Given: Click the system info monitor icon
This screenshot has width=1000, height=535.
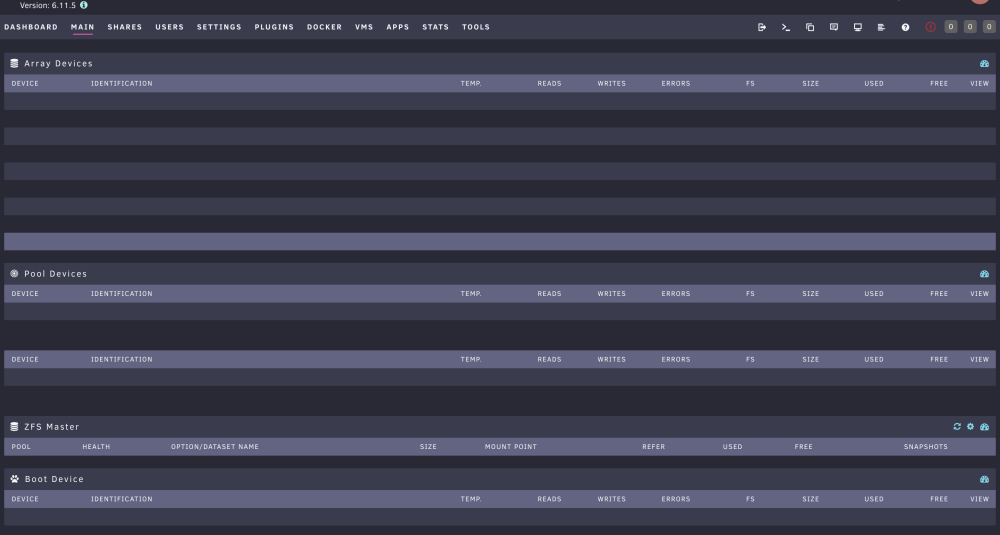Looking at the screenshot, I should point(858,27).
